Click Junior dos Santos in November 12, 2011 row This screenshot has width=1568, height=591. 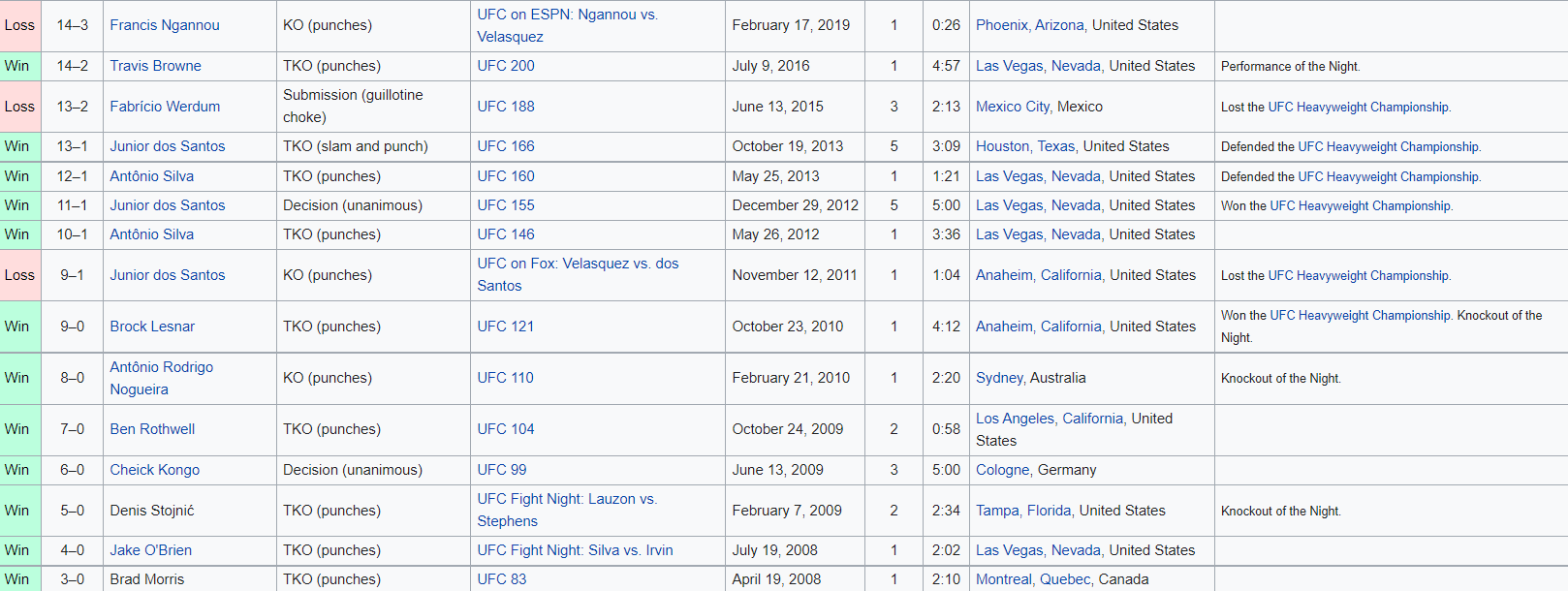[x=168, y=275]
